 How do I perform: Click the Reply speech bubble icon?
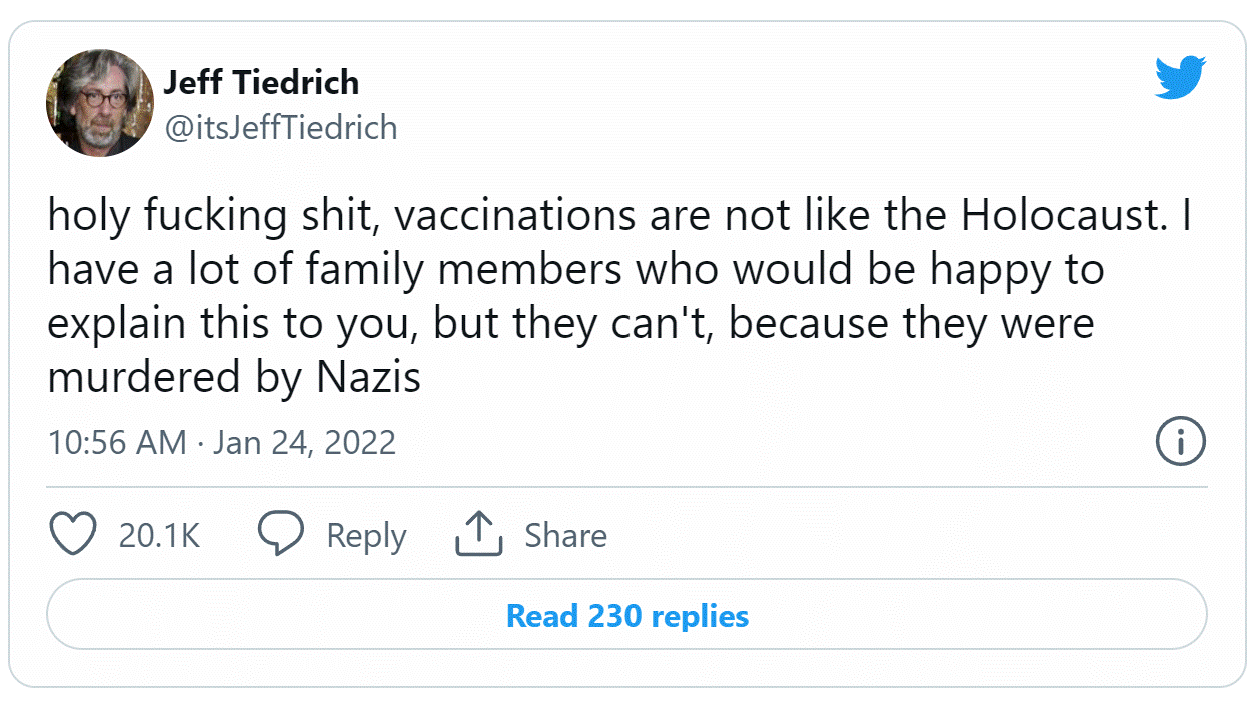283,534
